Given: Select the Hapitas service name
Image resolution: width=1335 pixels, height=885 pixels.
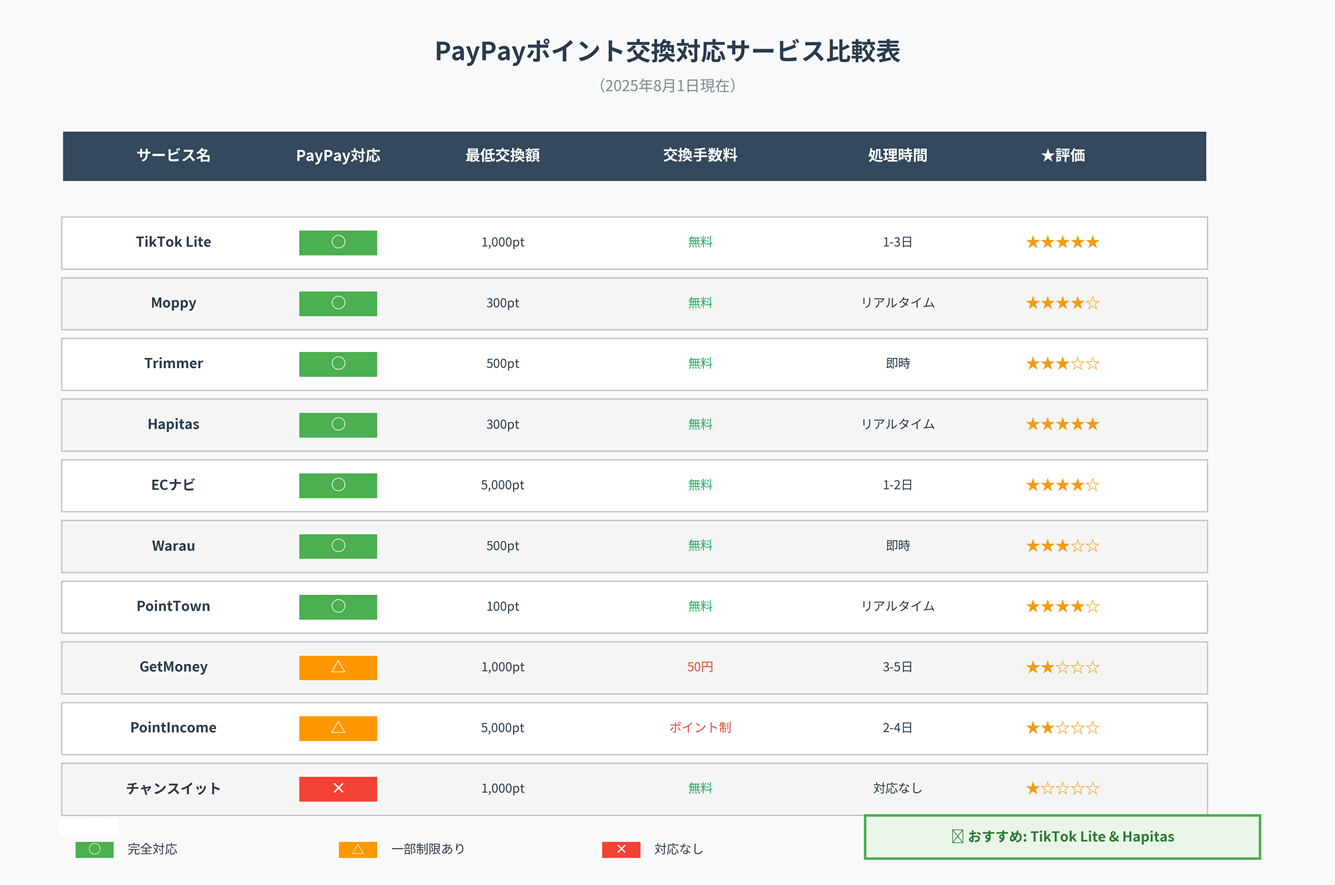Looking at the screenshot, I should pyautogui.click(x=174, y=424).
